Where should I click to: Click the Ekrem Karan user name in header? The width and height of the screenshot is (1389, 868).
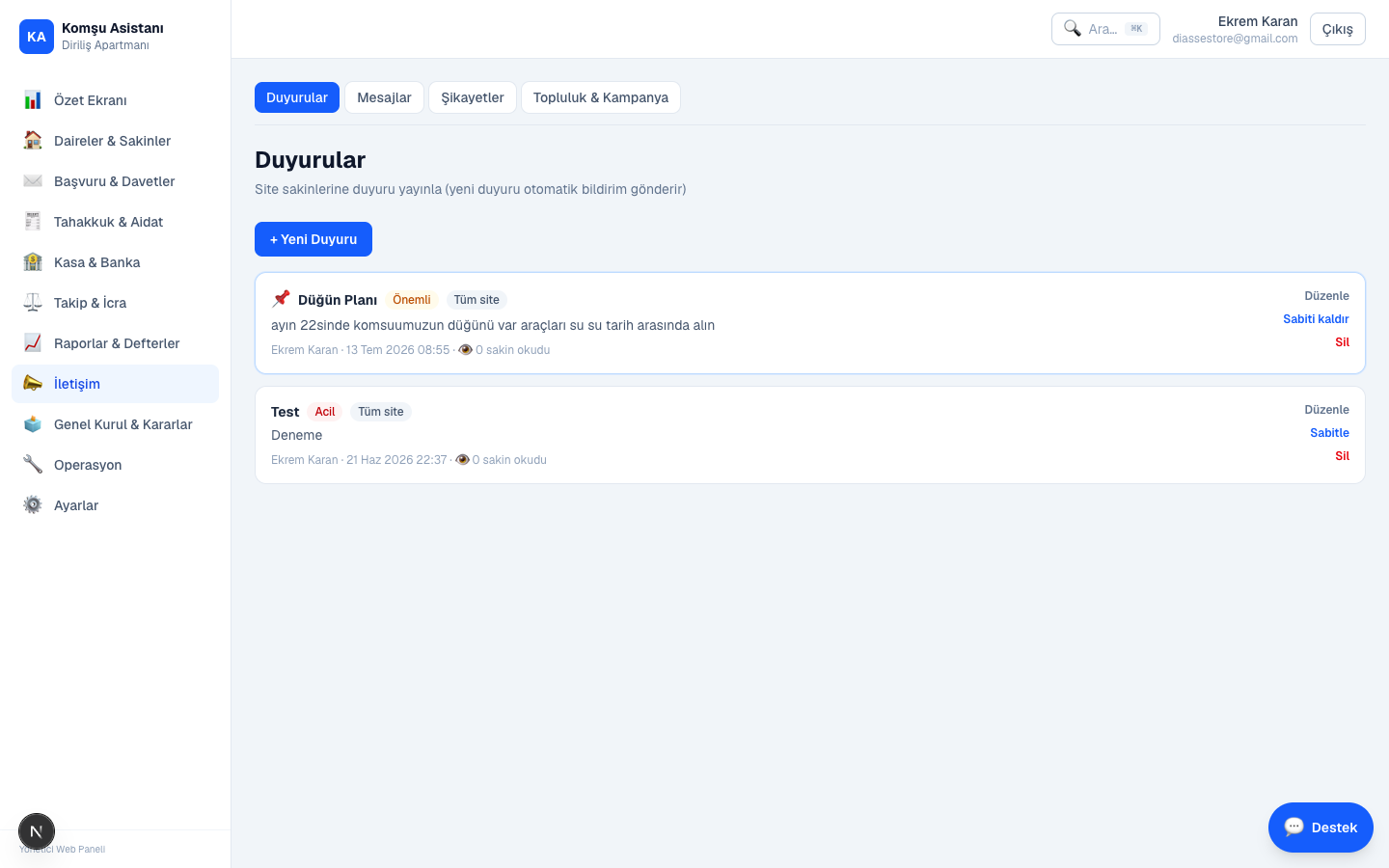1258,21
